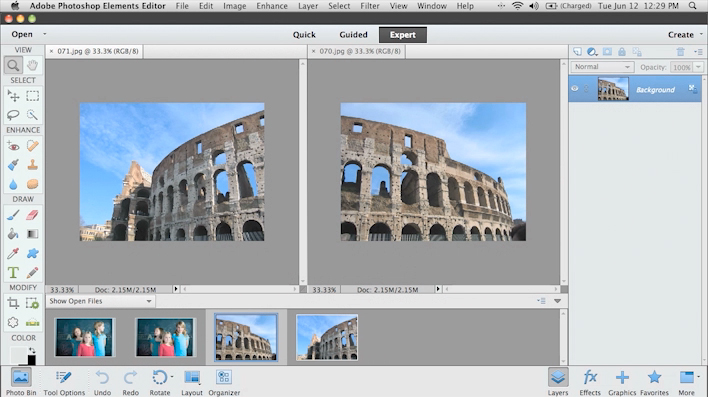
Task: Toggle lock all pixels in Layers panel
Action: pyautogui.click(x=622, y=52)
